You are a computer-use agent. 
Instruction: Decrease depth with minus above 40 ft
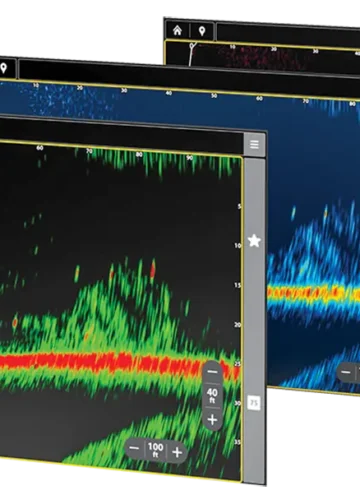pyautogui.click(x=212, y=372)
